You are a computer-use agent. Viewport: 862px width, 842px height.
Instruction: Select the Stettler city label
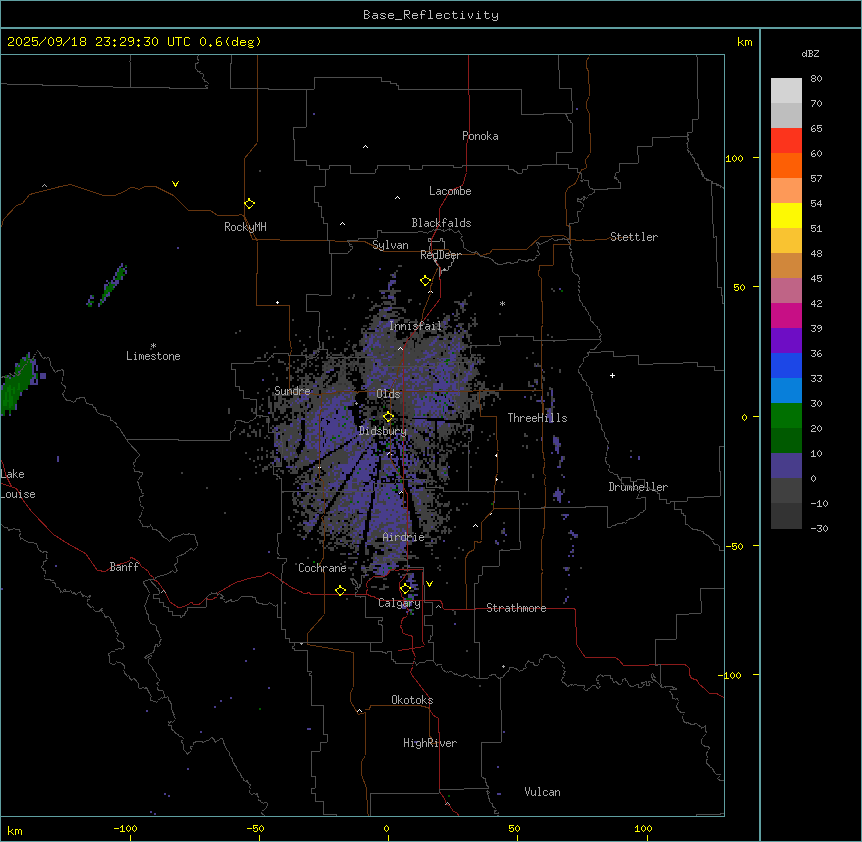tap(634, 237)
